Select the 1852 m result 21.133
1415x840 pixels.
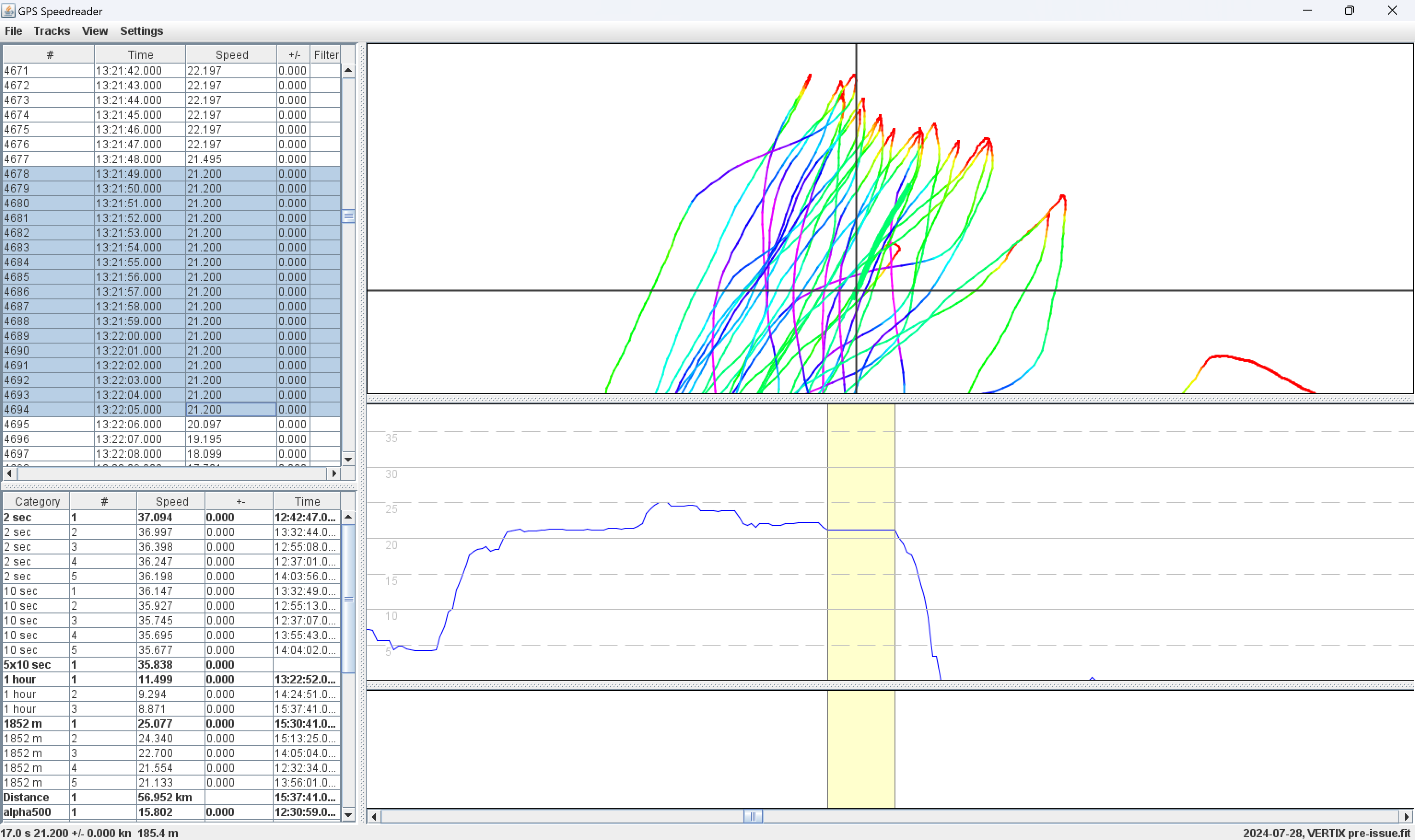(x=171, y=782)
